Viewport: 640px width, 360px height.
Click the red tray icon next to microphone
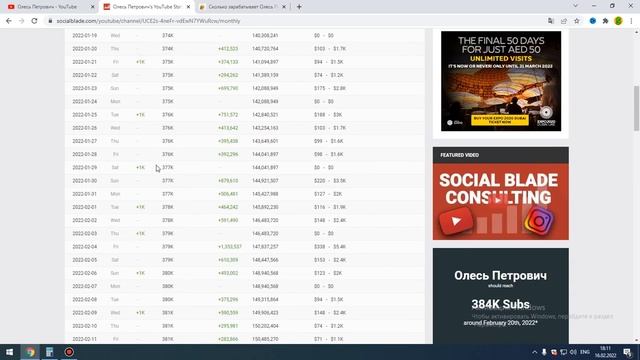554,352
